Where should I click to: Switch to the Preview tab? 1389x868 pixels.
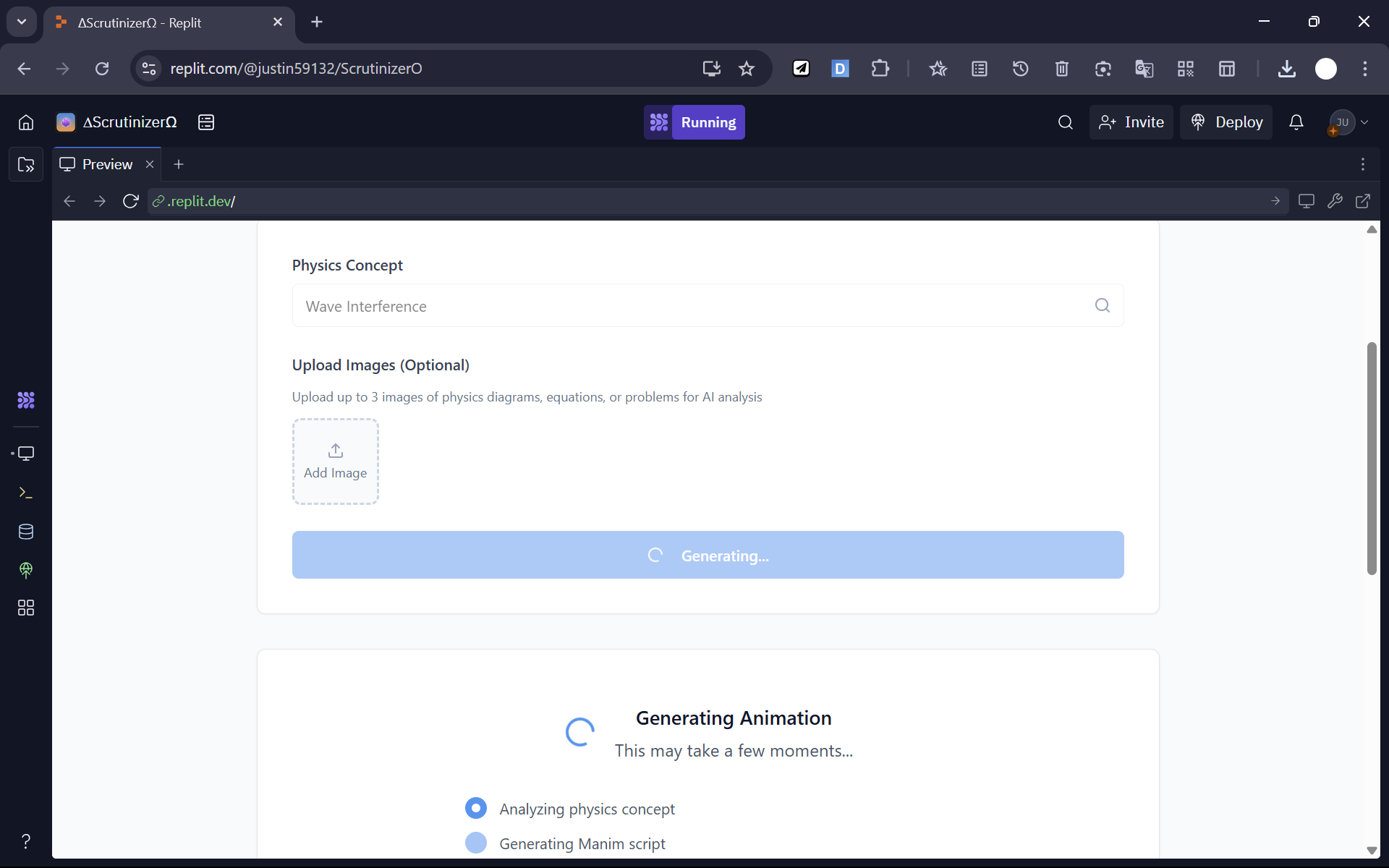(x=106, y=164)
